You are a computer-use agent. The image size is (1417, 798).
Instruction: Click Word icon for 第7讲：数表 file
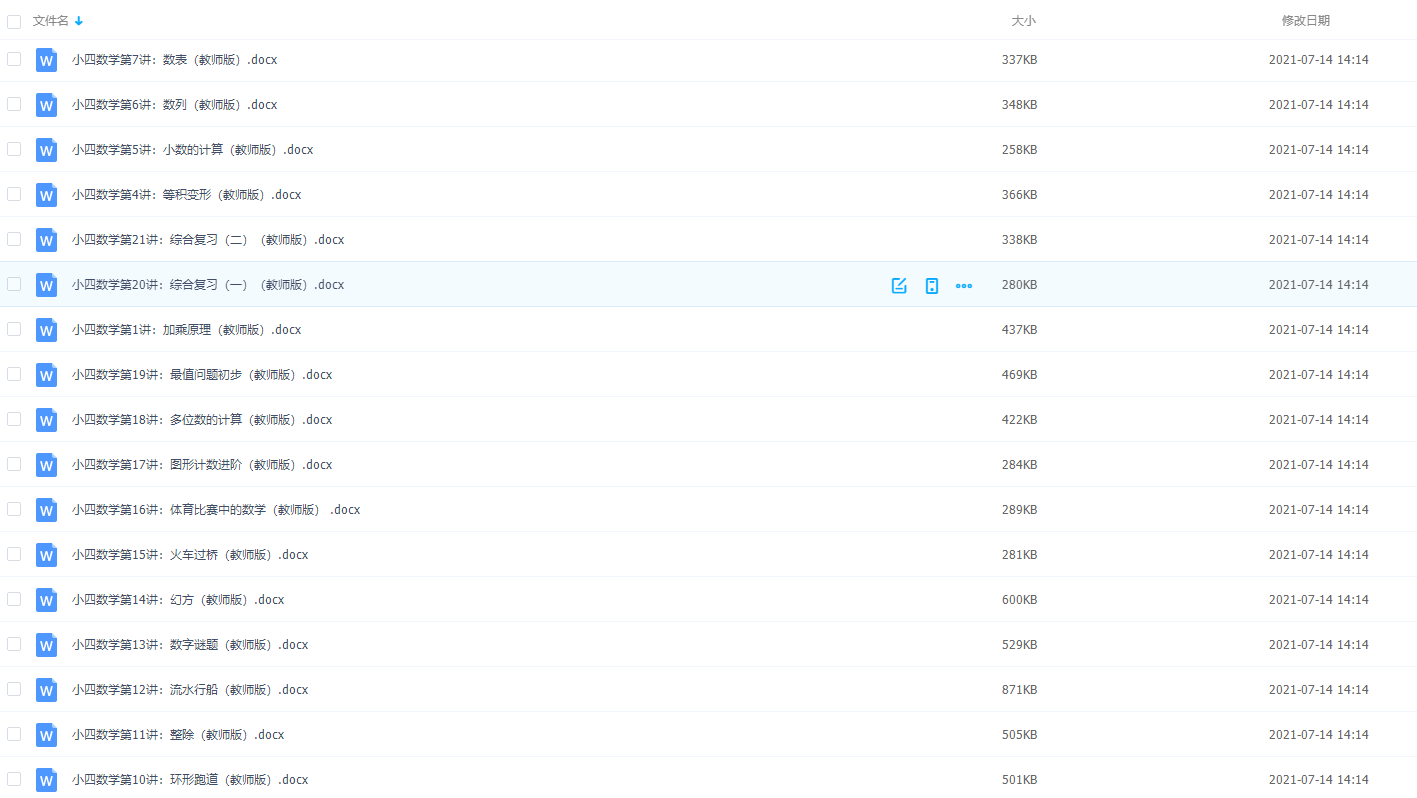[x=46, y=60]
